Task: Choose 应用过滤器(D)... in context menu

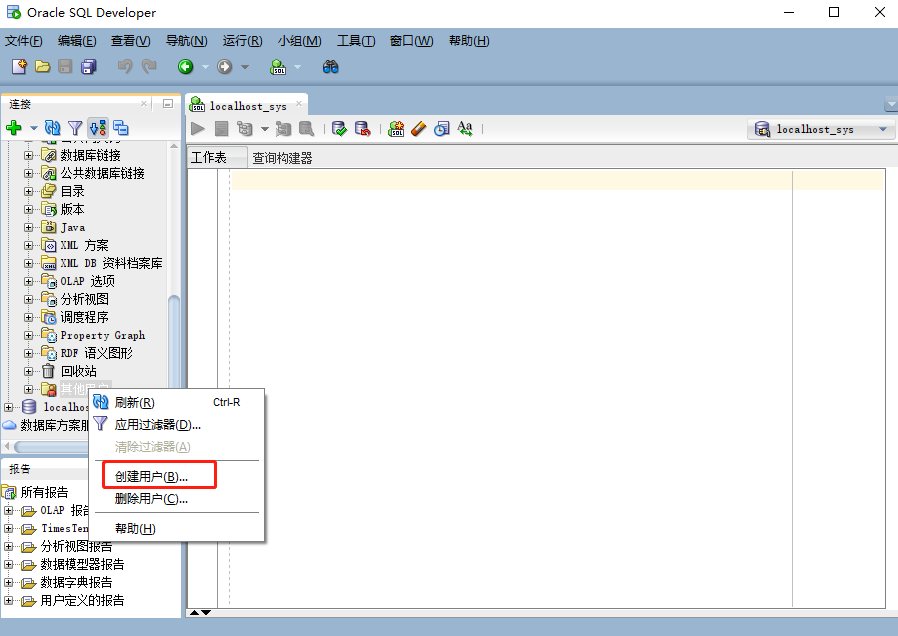Action: 176,425
